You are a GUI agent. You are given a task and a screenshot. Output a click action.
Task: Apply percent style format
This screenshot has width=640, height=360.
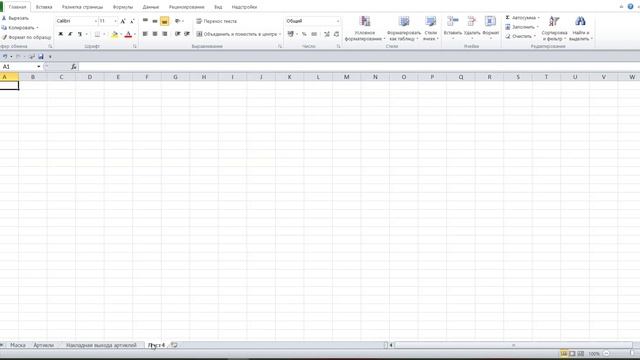pos(304,34)
